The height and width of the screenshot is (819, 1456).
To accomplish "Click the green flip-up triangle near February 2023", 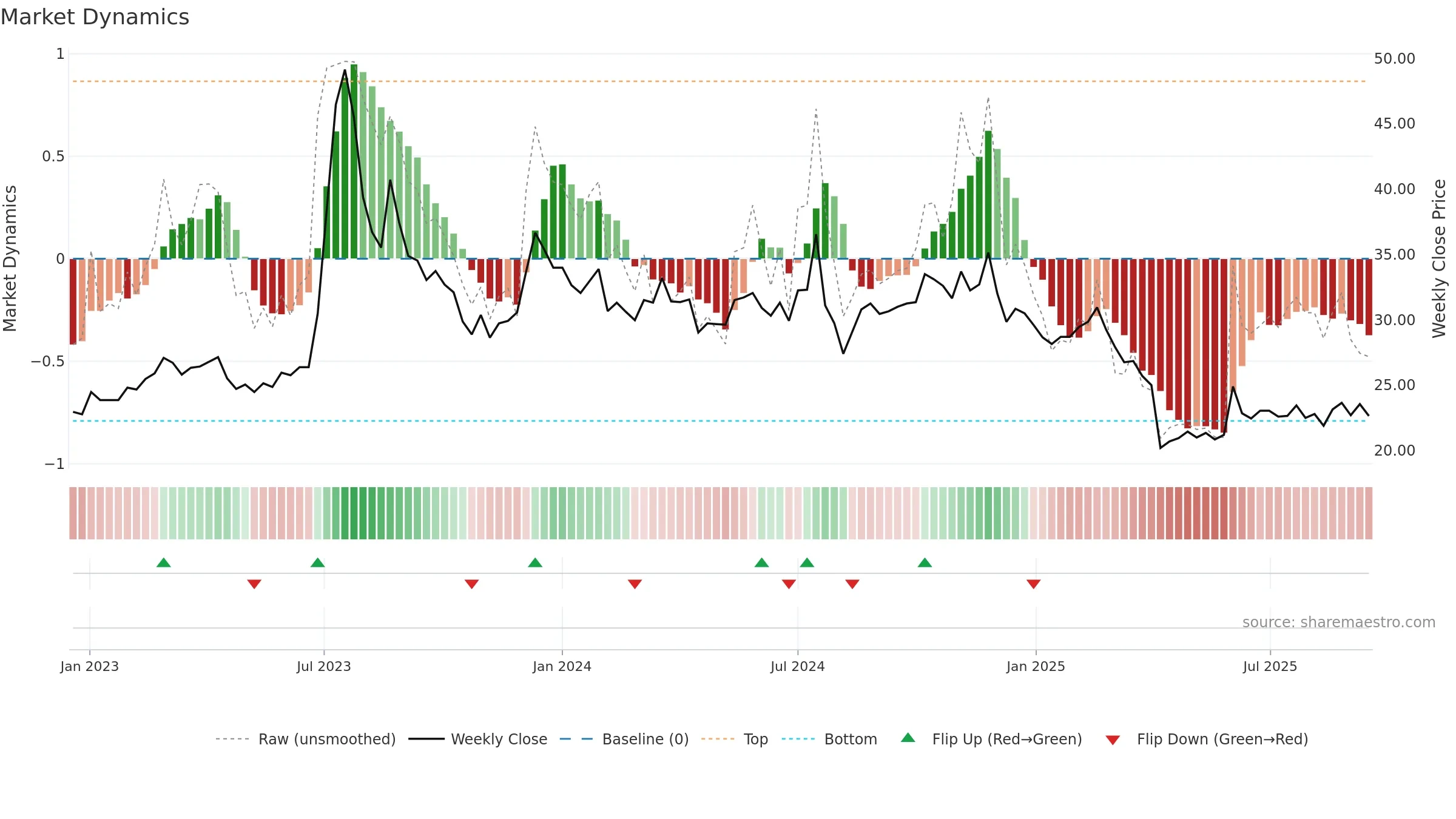I will pyautogui.click(x=164, y=562).
